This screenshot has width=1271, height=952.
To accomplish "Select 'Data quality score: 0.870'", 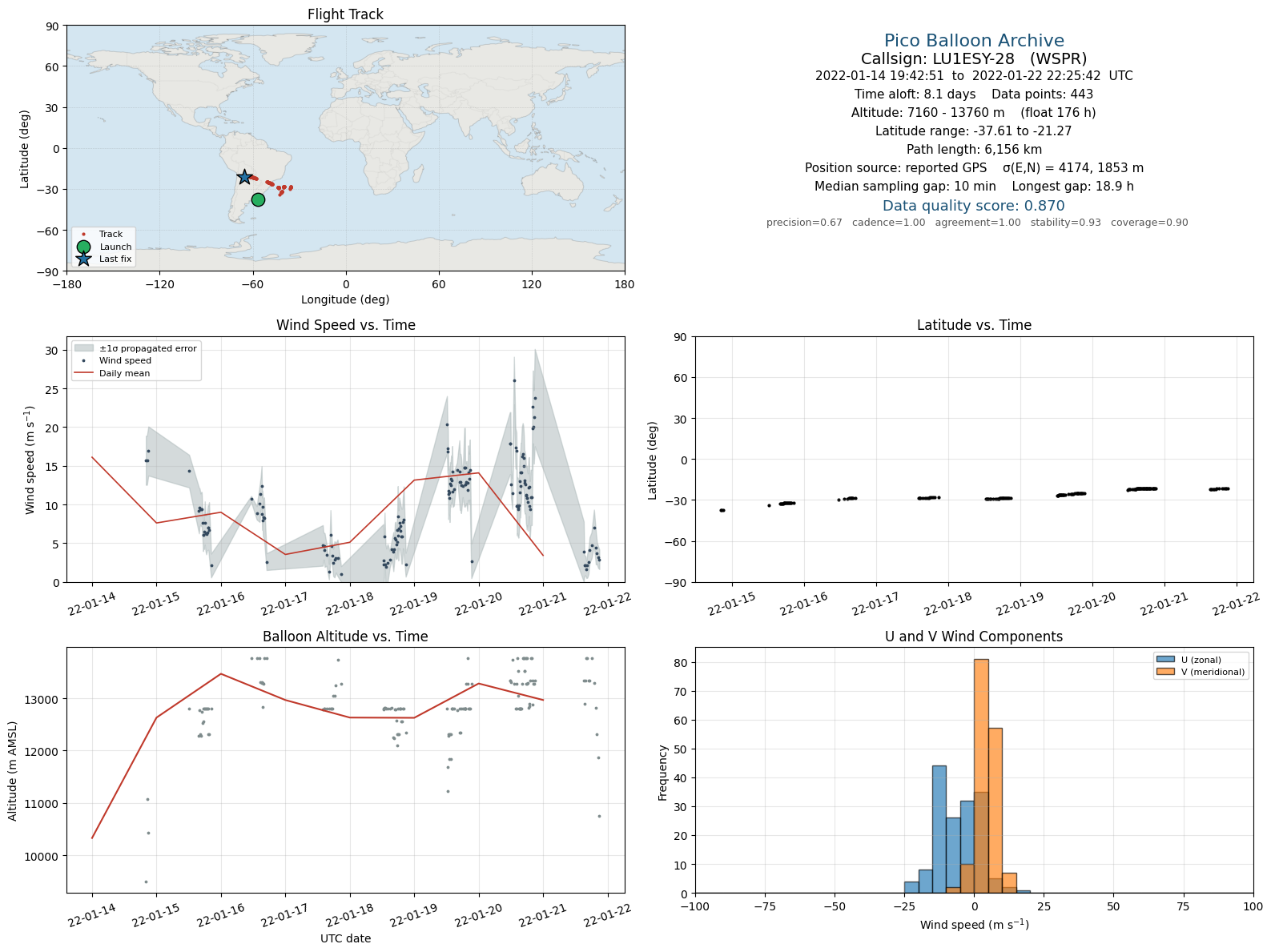I will coord(974,206).
